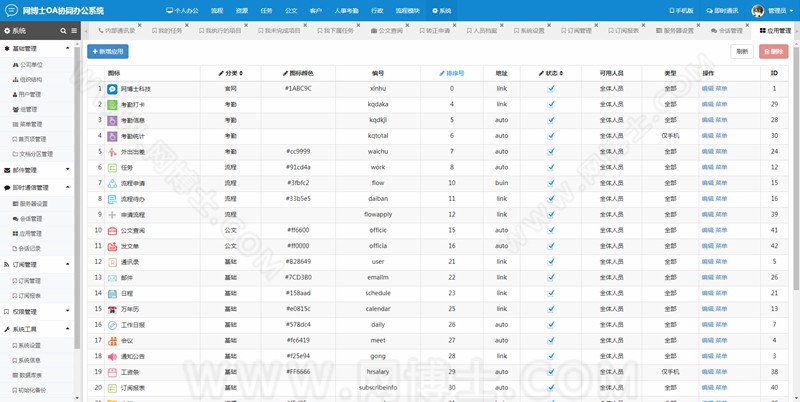
Task: Open the 手机版 mobile version link
Action: (x=681, y=11)
